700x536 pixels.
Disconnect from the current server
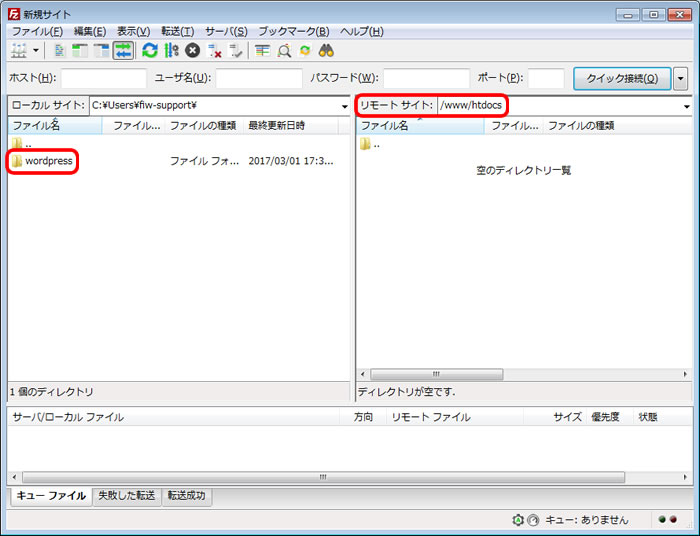[214, 50]
